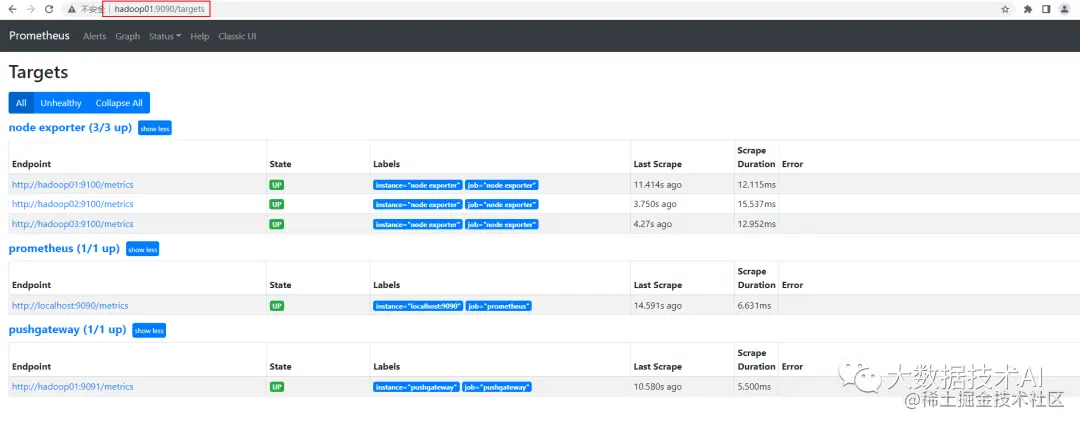
Task: Click job="node exporter" label in hadoop02:9100 row
Action: [x=501, y=205]
